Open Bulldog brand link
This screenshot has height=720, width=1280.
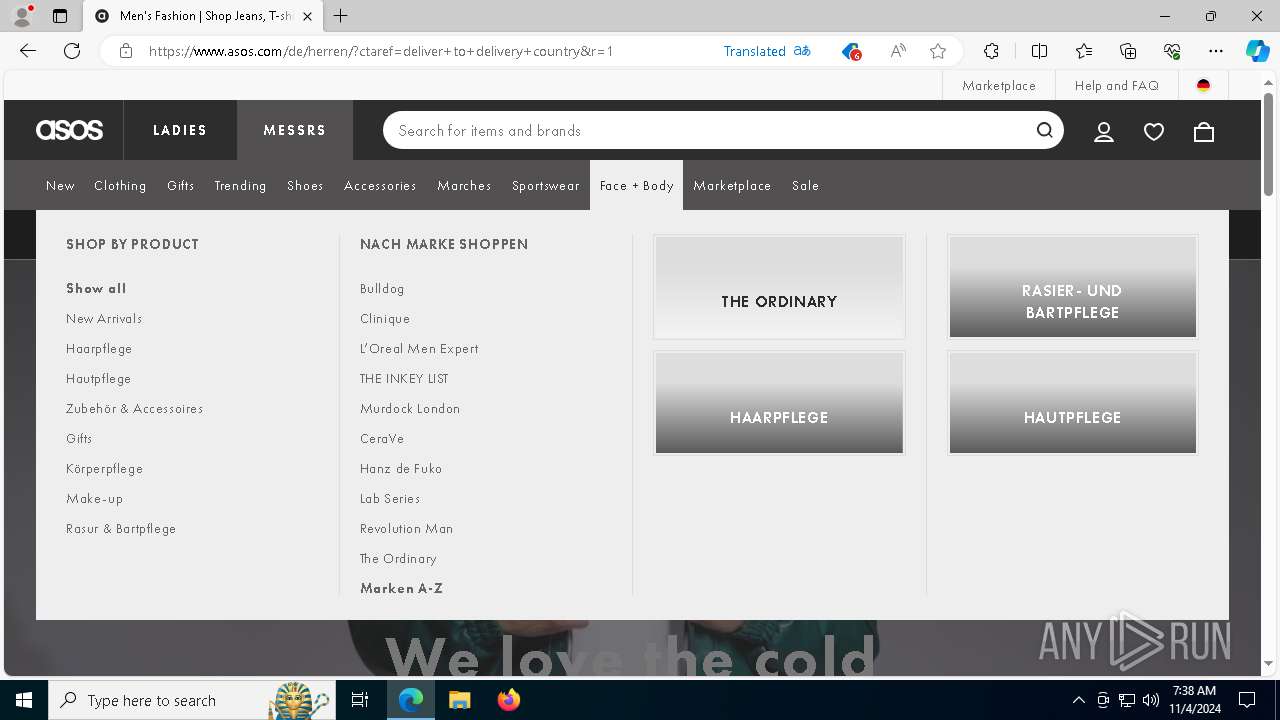click(382, 288)
